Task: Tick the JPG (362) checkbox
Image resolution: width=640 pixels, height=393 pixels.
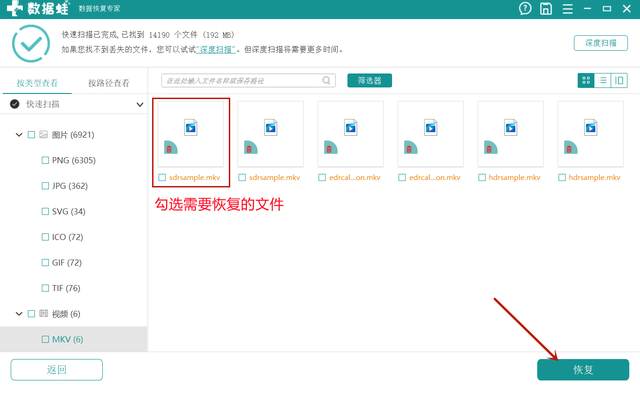Action: (x=45, y=186)
